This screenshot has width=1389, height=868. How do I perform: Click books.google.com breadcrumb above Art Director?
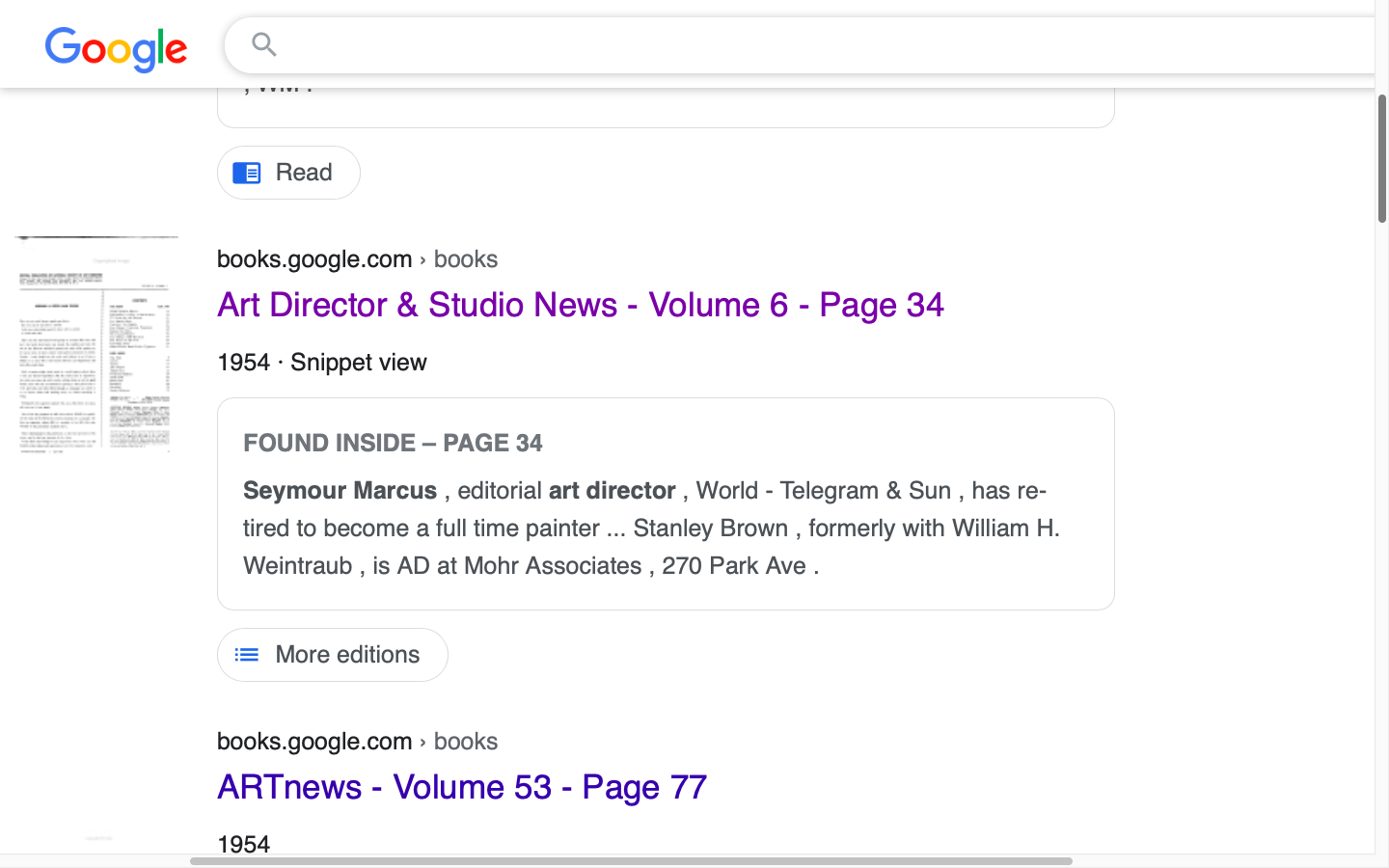point(357,259)
